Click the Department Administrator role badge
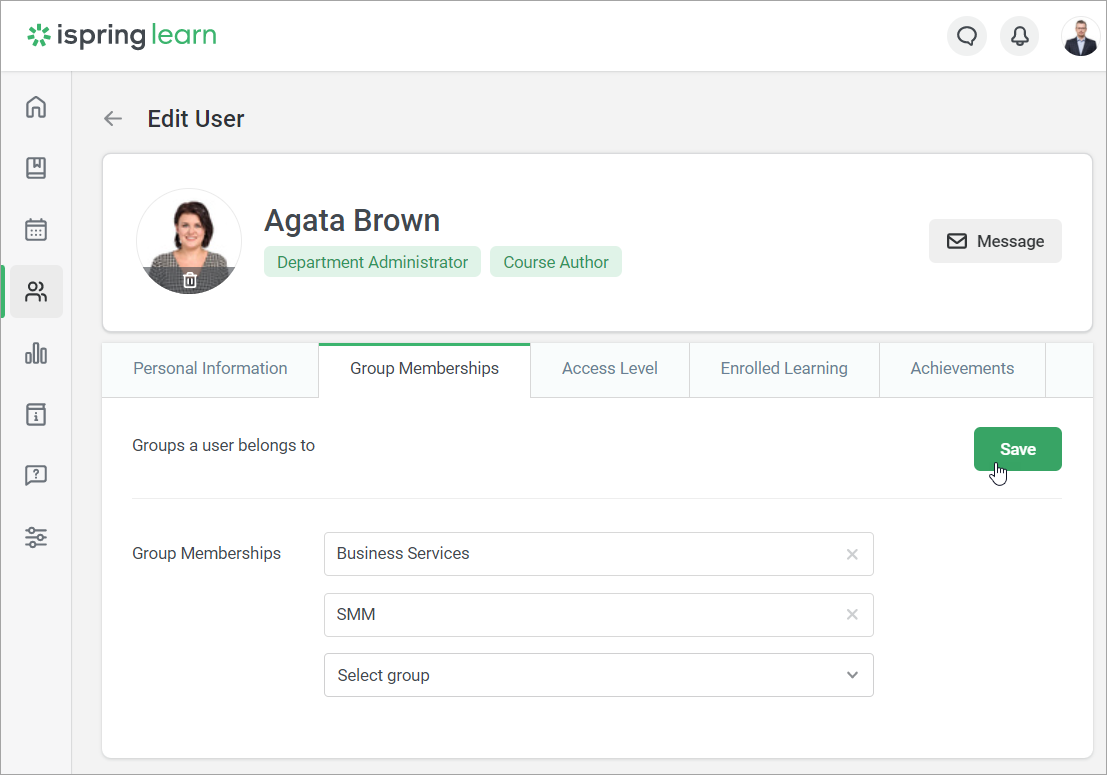Image resolution: width=1107 pixels, height=775 pixels. [372, 262]
